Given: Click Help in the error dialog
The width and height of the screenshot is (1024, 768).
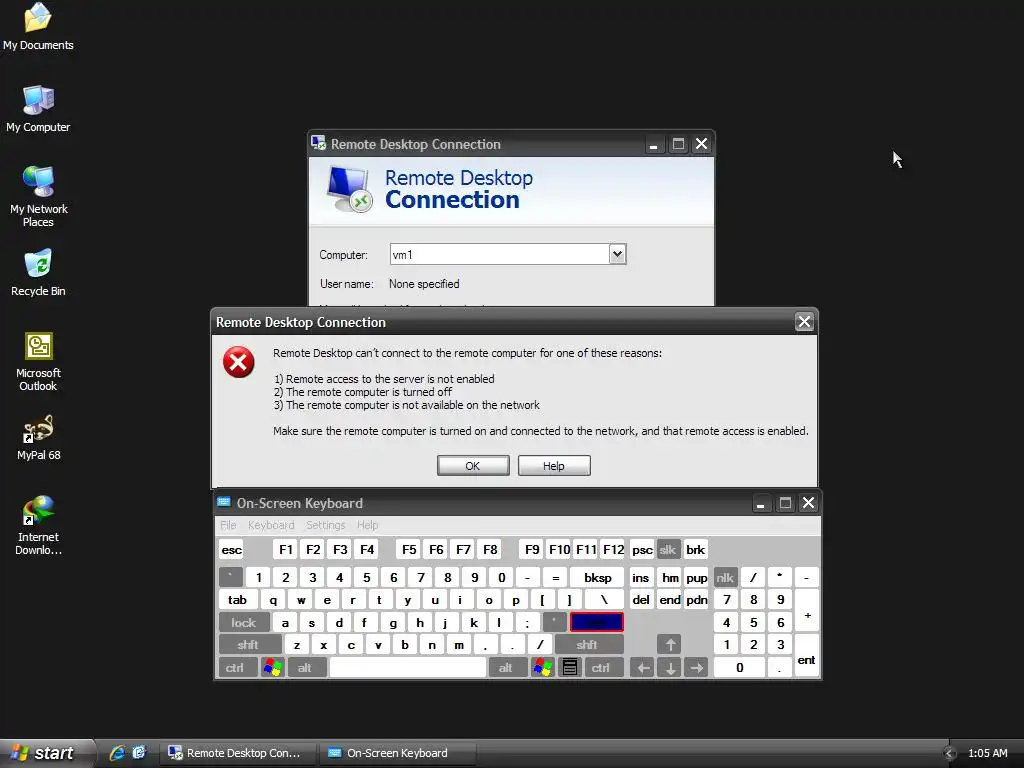Looking at the screenshot, I should [554, 466].
